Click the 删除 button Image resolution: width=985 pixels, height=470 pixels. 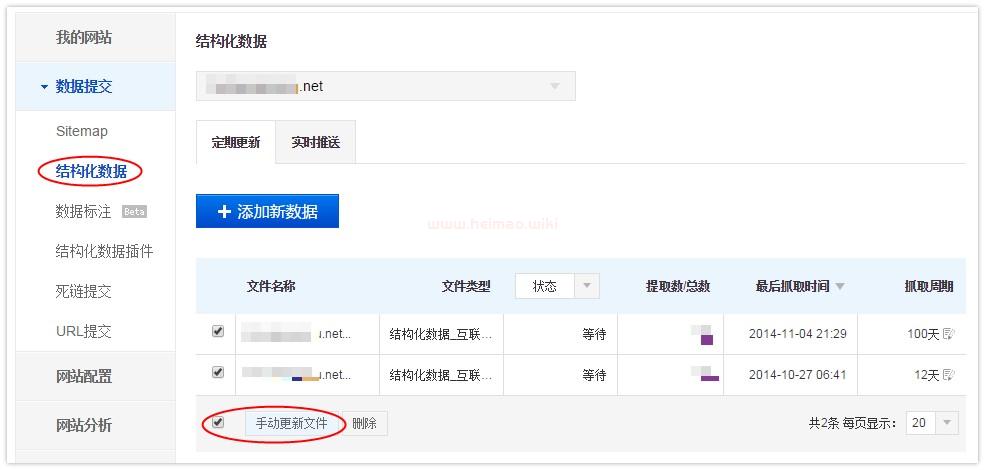[365, 424]
